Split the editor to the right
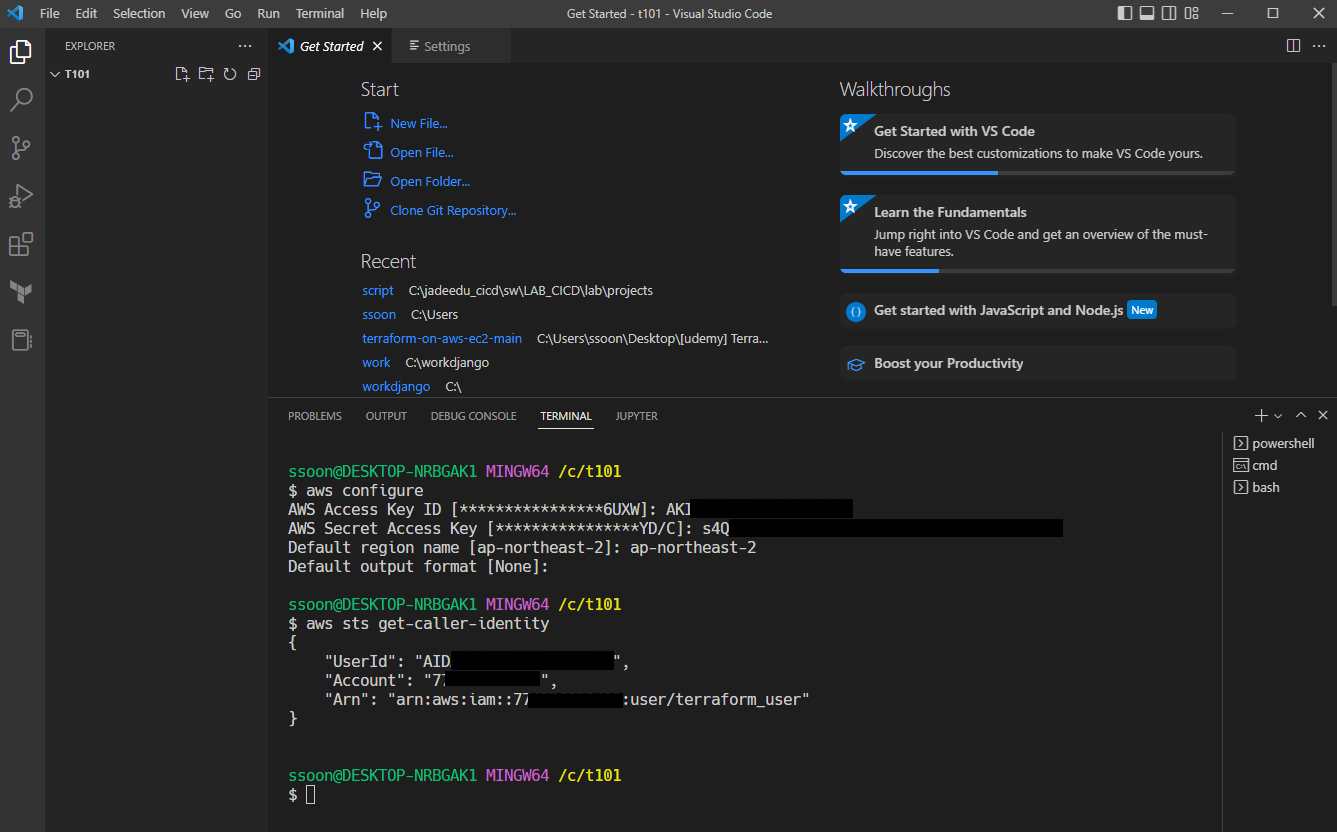 [1293, 46]
